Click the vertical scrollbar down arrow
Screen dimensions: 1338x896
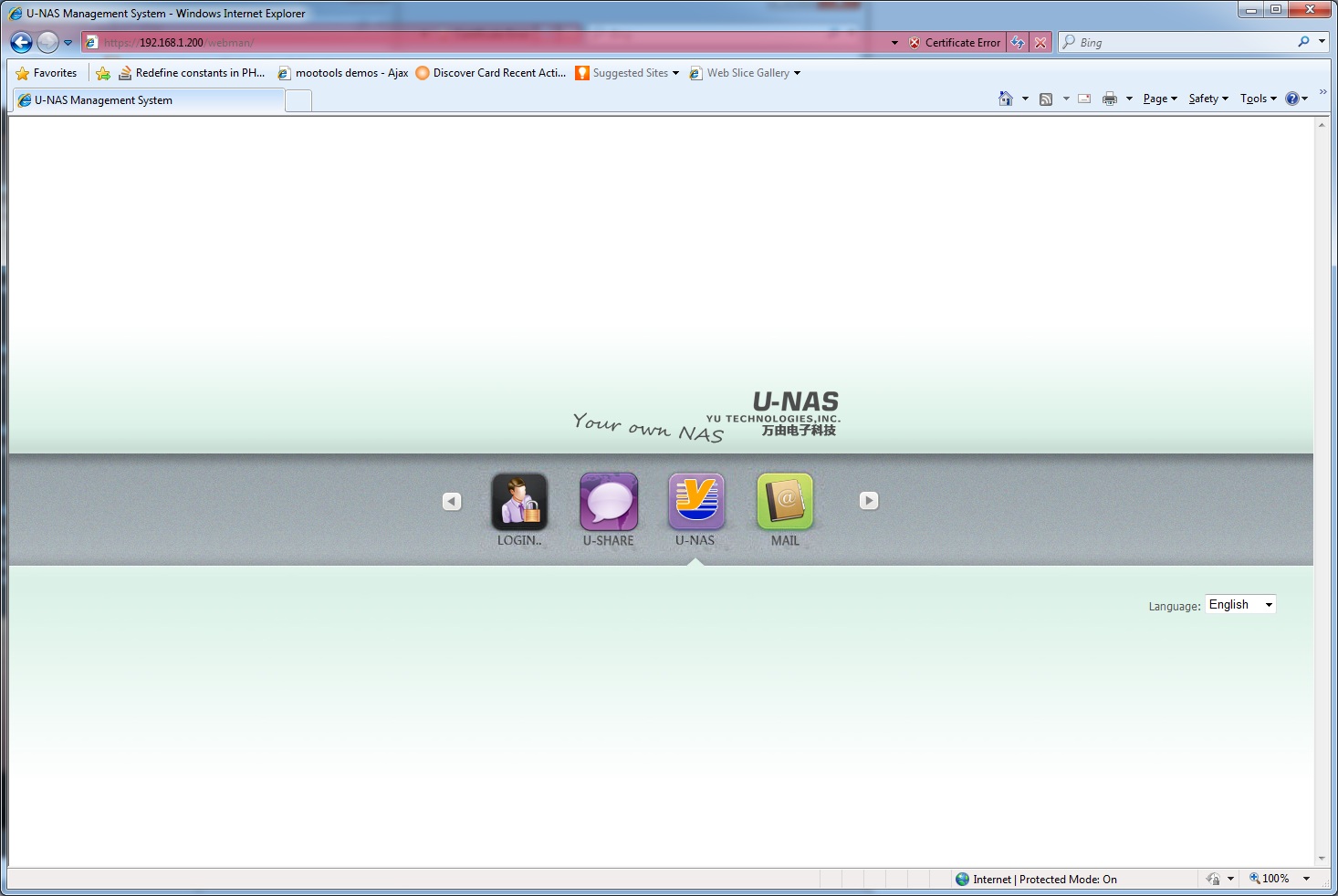pos(1322,859)
